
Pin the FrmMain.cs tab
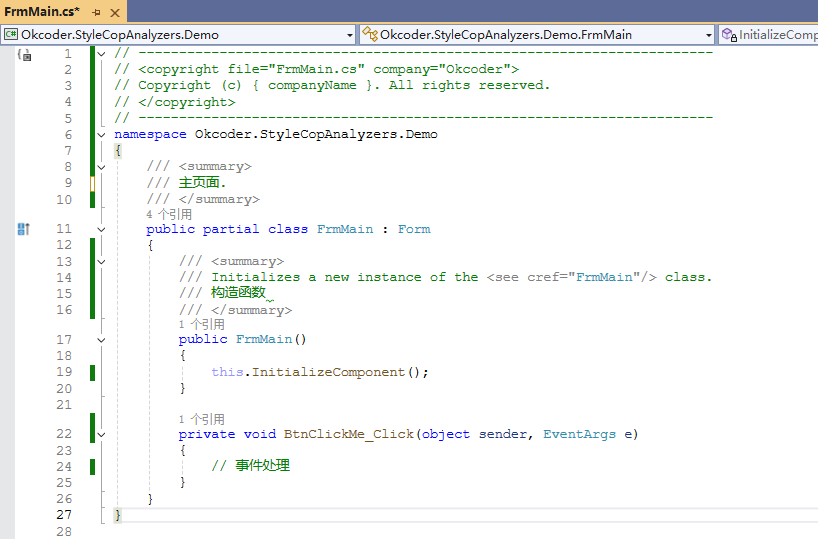(x=96, y=12)
